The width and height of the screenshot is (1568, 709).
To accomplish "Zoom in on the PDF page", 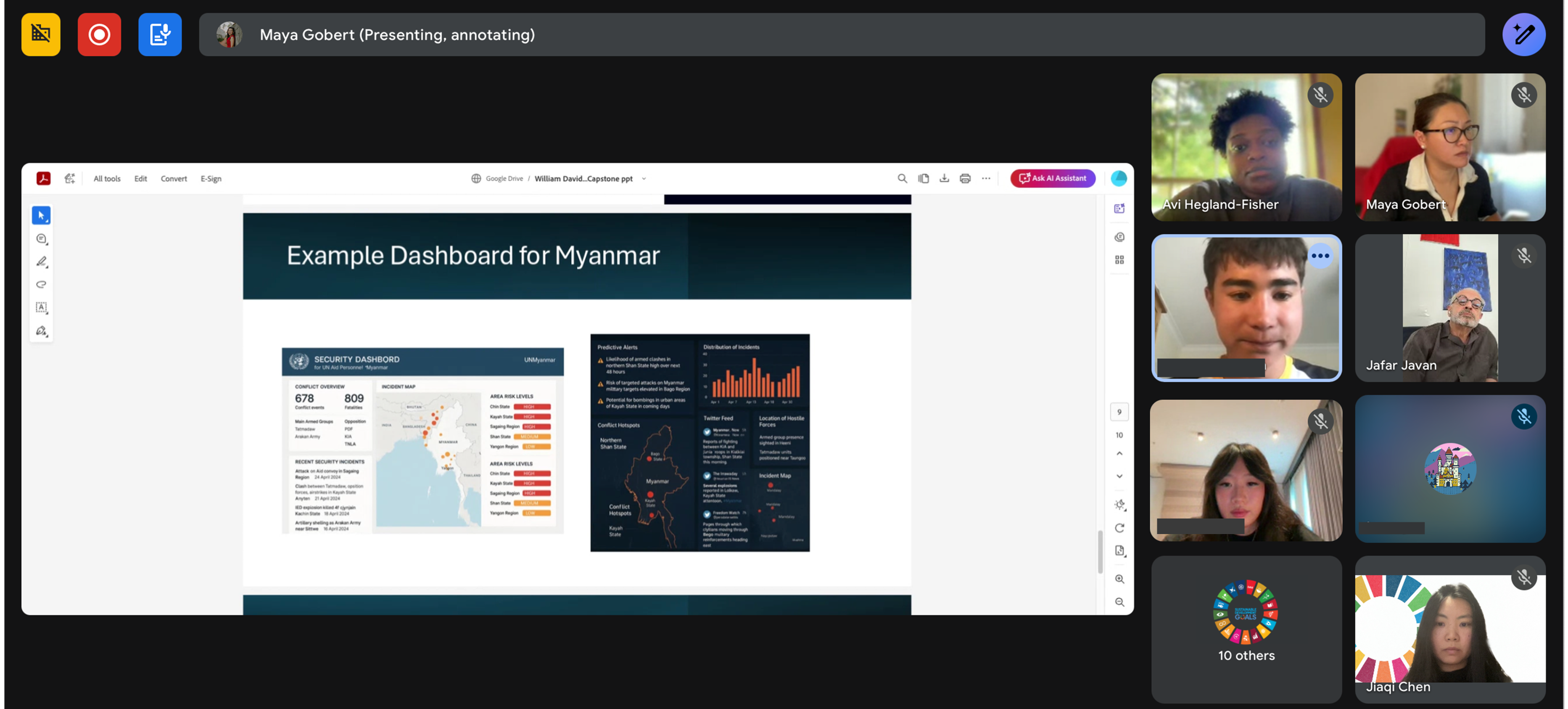I will coord(1119,579).
